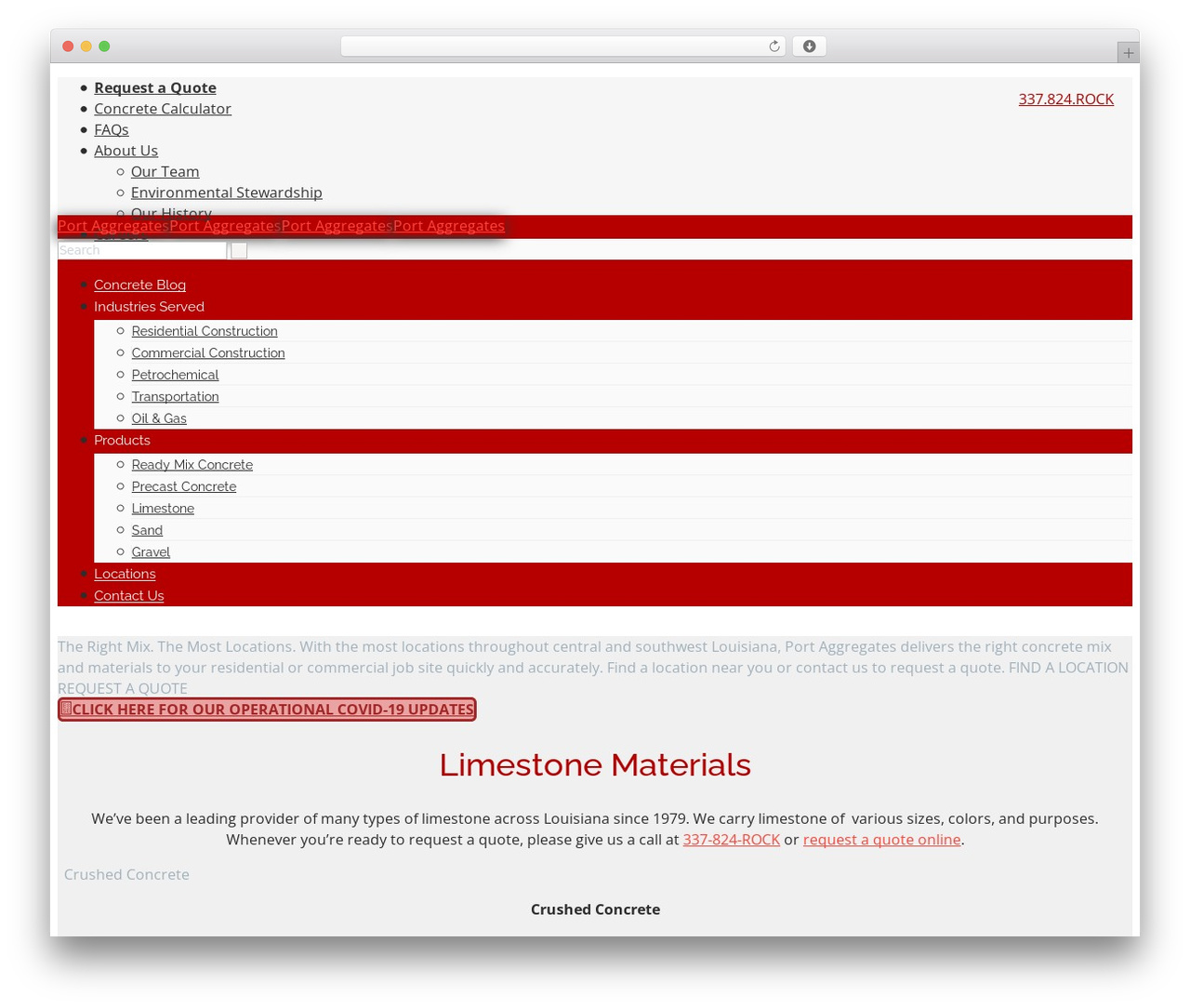Screen dimensions: 1190x1008
Task: Open Residential Construction page
Action: (205, 331)
